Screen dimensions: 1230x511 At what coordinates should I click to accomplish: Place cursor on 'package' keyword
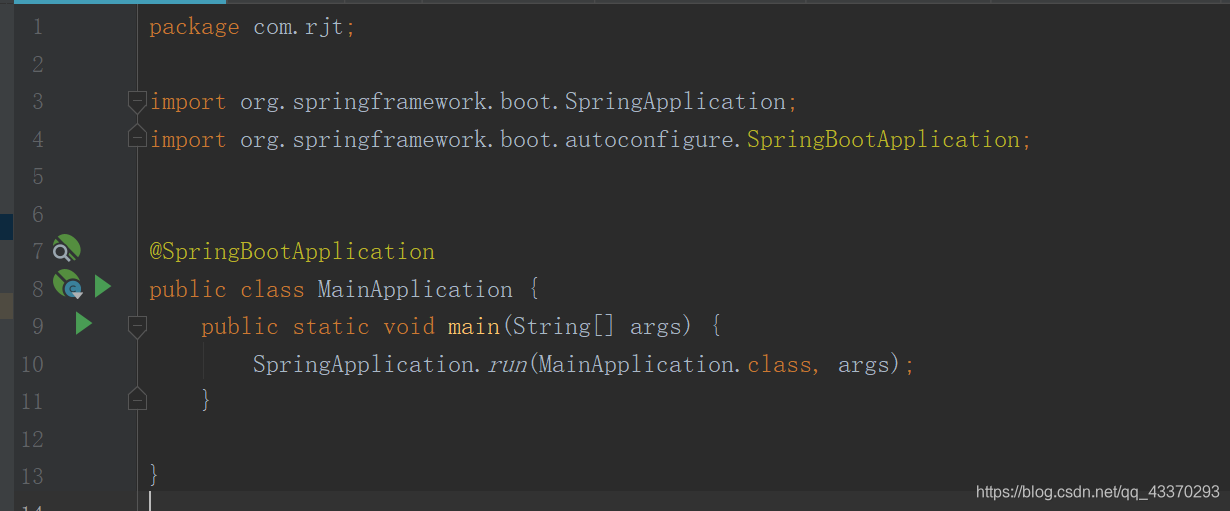pos(195,27)
